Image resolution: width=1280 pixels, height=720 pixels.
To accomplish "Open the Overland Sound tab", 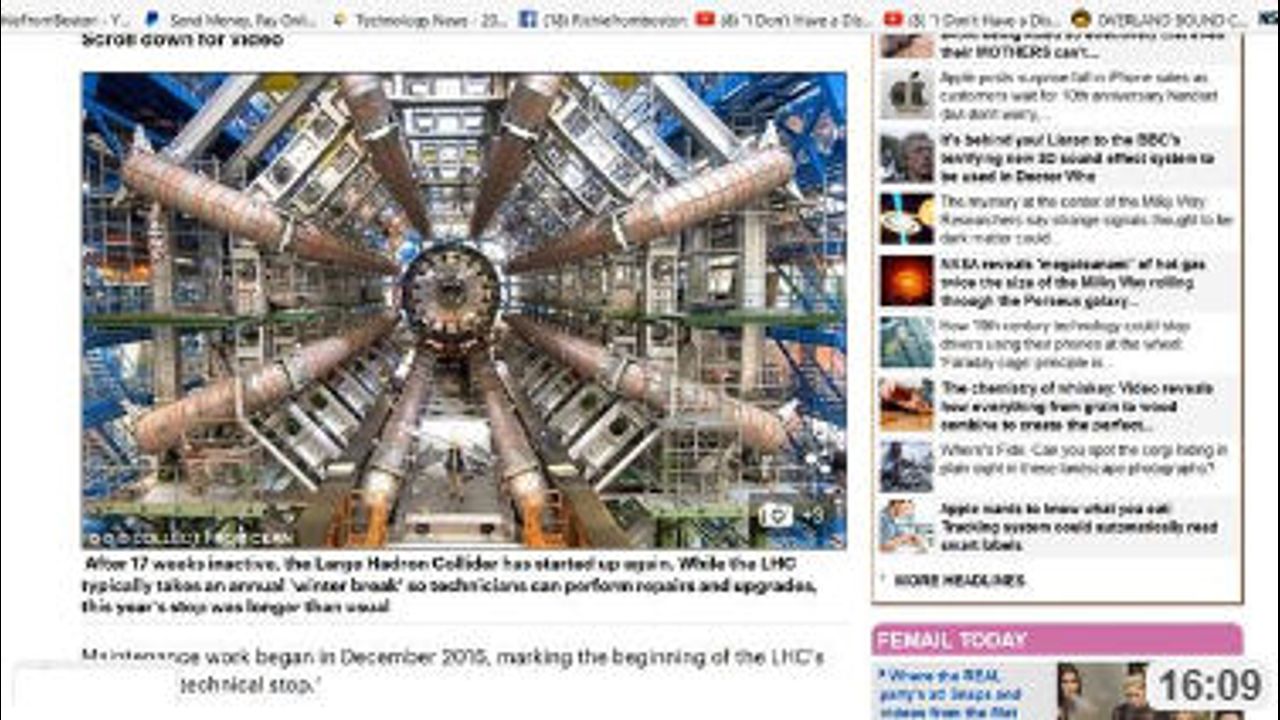I will coord(1159,19).
